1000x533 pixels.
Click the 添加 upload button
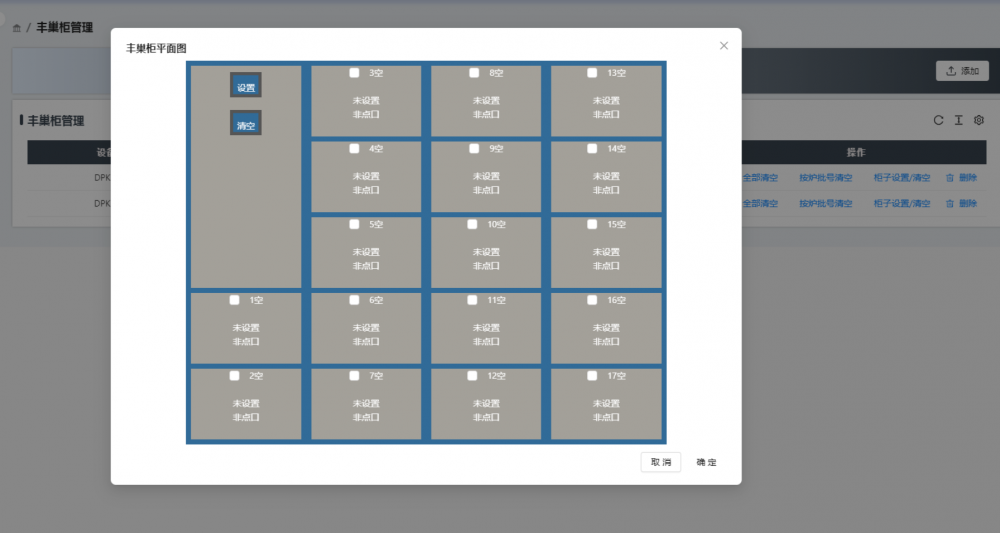pyautogui.click(x=961, y=71)
